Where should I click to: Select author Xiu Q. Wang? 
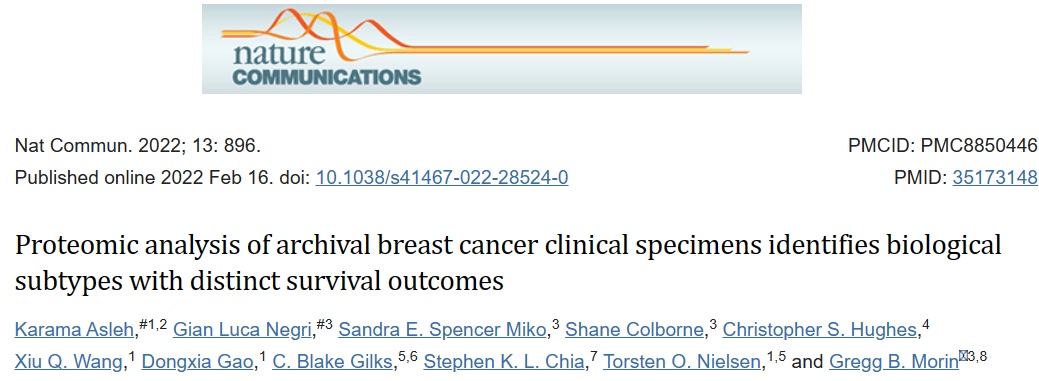click(x=70, y=362)
